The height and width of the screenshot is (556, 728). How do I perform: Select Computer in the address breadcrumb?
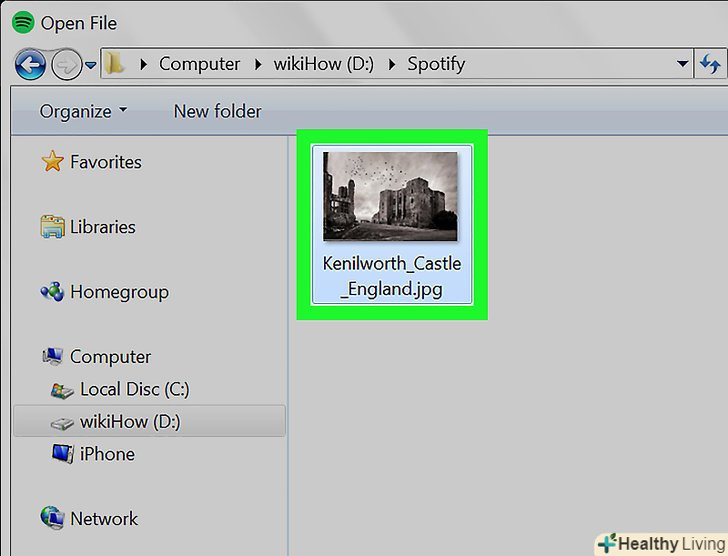[x=199, y=64]
